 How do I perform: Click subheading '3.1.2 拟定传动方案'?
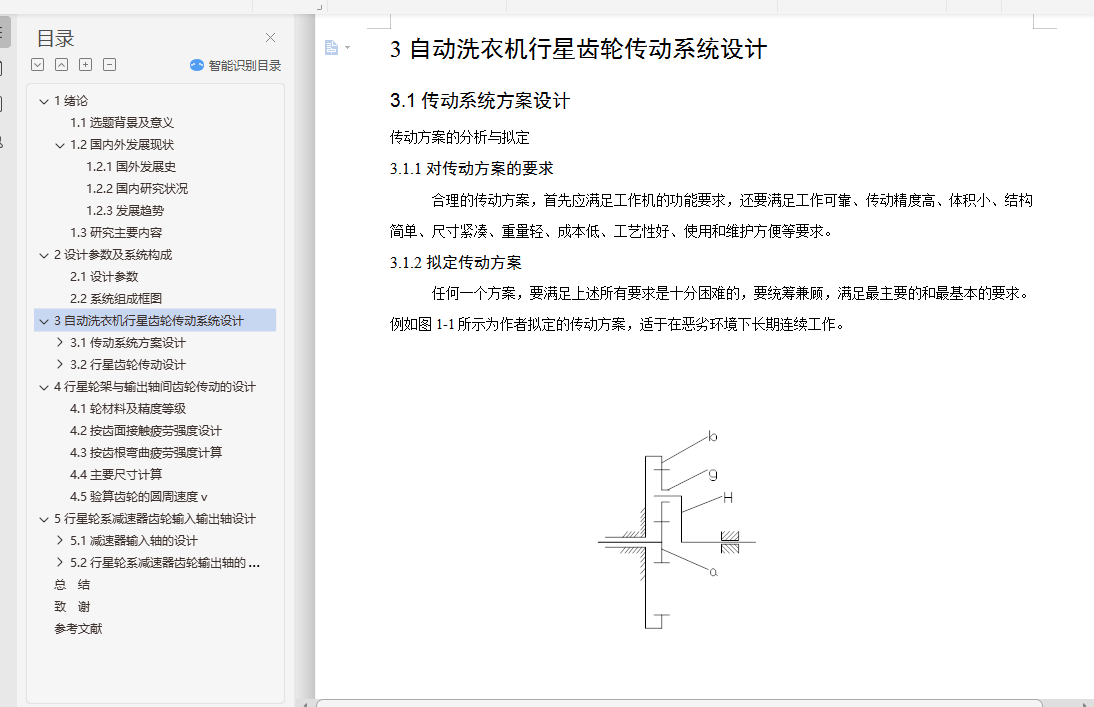click(456, 262)
